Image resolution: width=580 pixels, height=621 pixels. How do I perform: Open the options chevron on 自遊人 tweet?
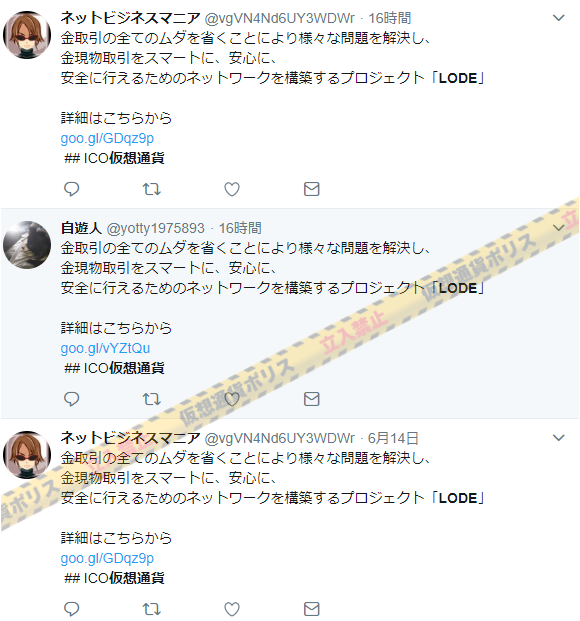559,228
